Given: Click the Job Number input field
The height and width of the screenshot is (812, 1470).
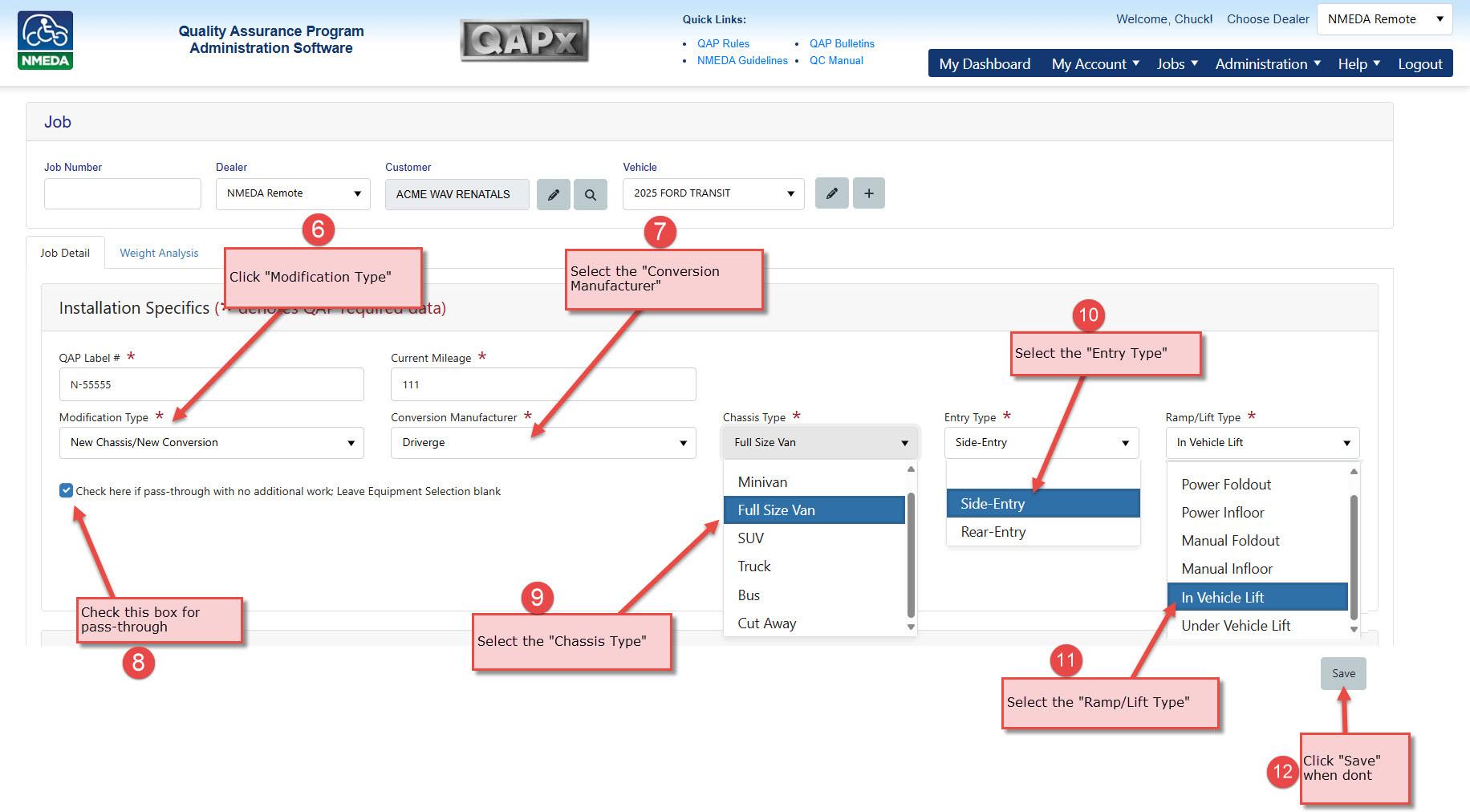Looking at the screenshot, I should coord(123,194).
